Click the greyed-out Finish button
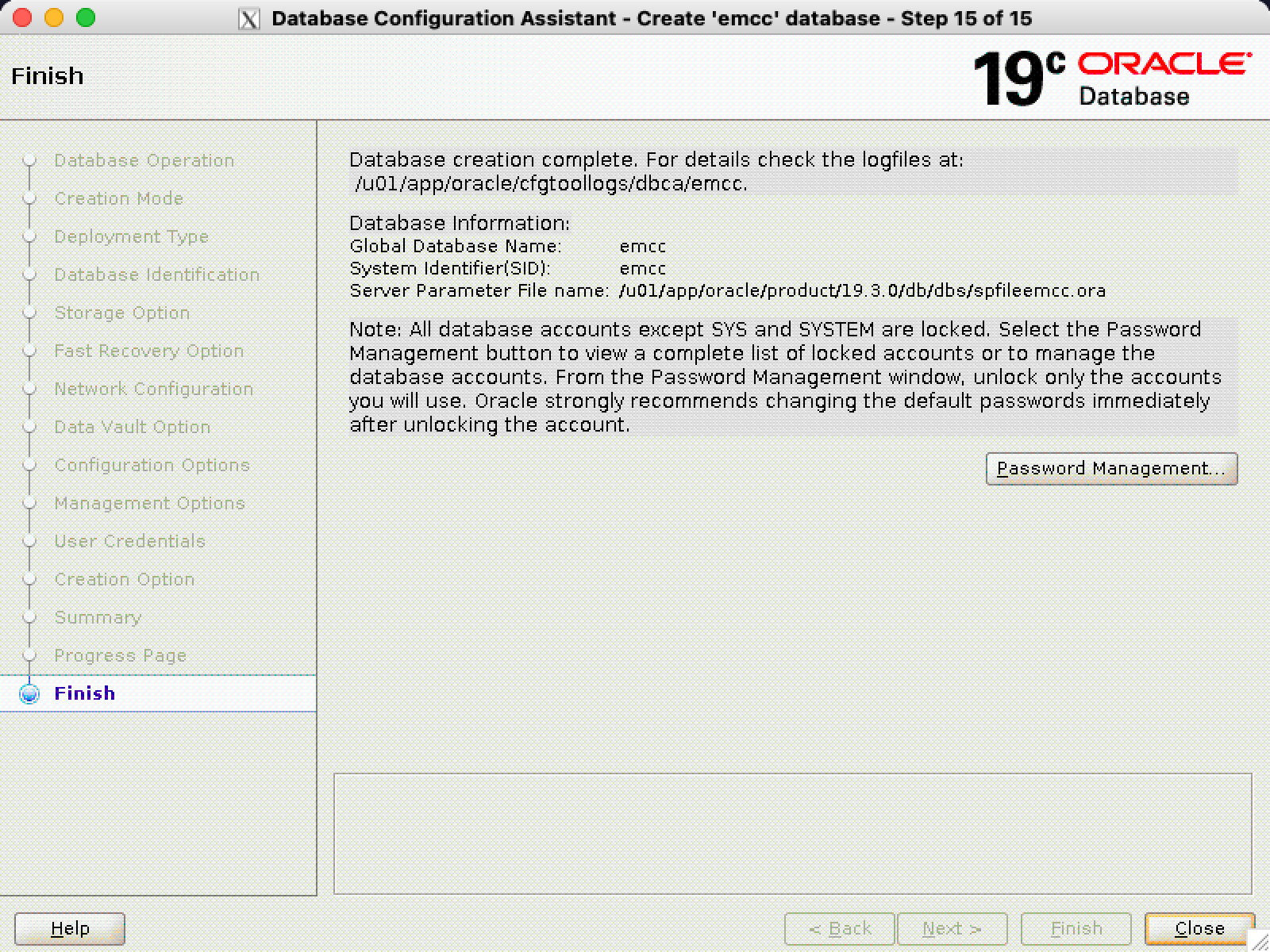This screenshot has height=952, width=1270. coord(1076,928)
